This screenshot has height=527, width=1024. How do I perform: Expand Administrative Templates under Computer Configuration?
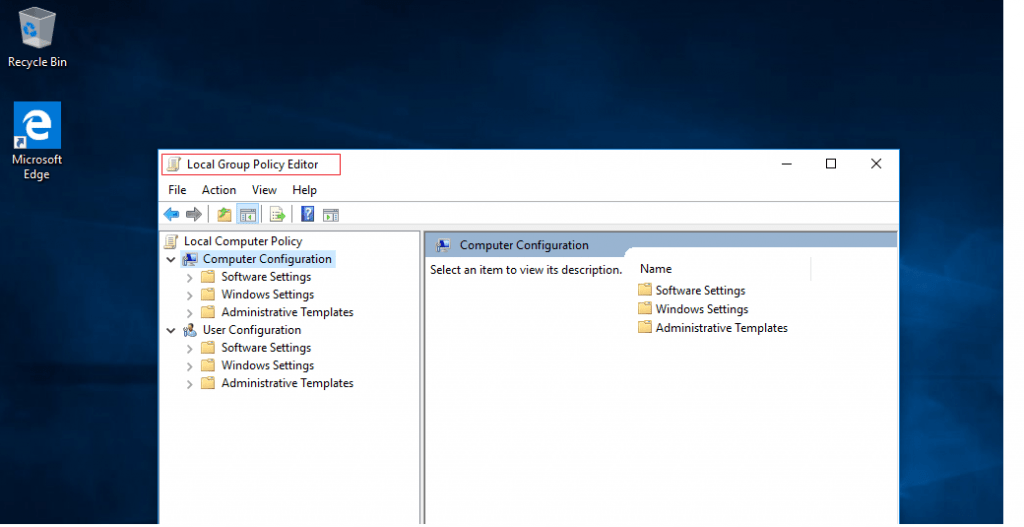(190, 312)
